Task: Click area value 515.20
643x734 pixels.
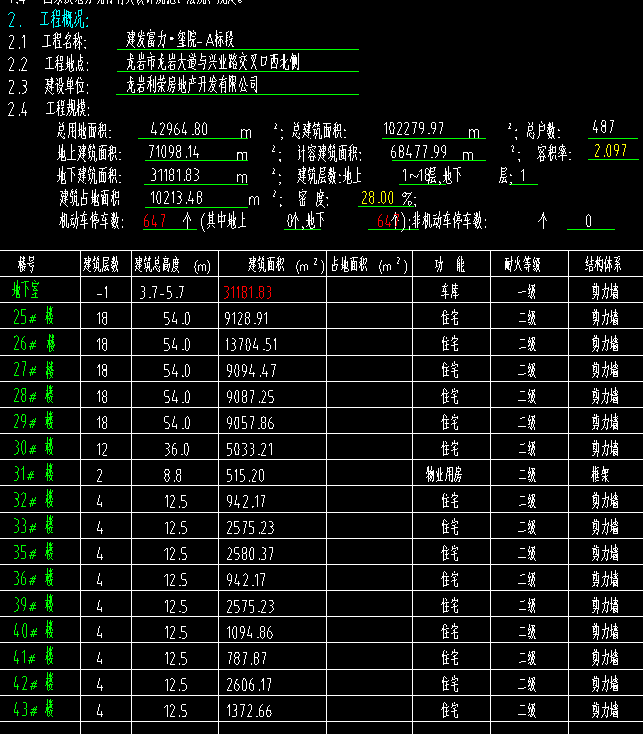Action: (245, 476)
